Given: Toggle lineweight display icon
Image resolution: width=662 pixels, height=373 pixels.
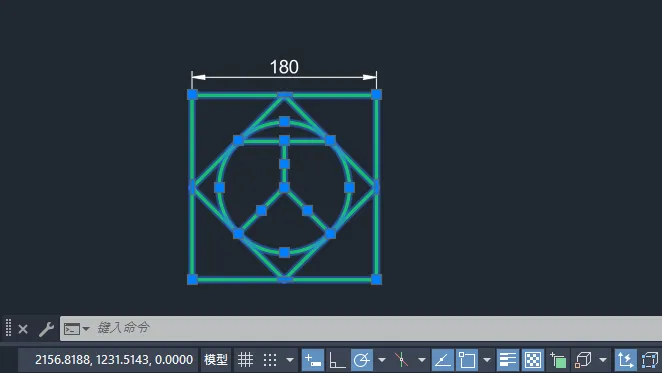Looking at the screenshot, I should (x=507, y=360).
